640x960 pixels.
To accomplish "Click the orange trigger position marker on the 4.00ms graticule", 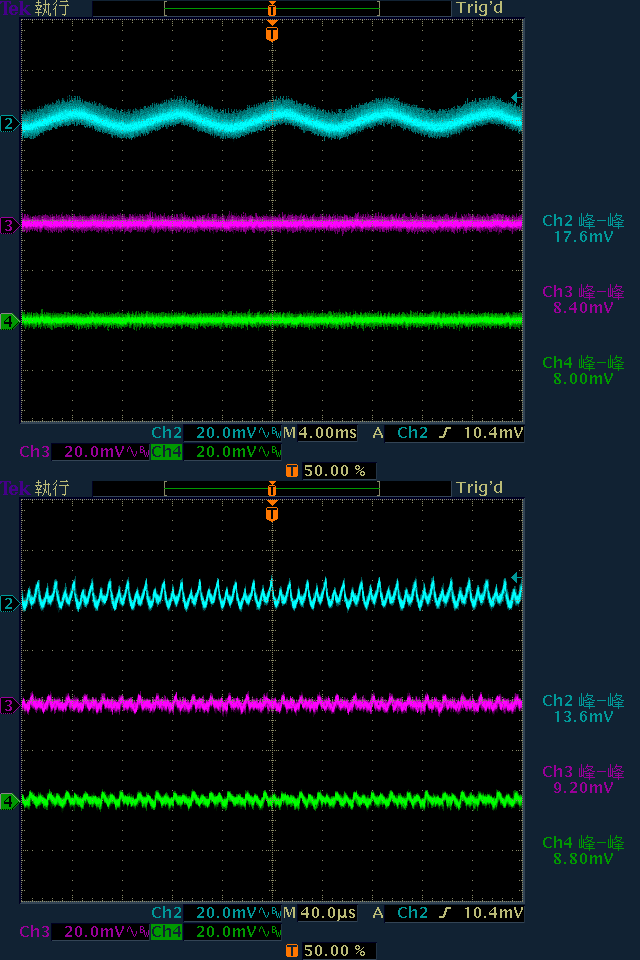I will pos(272,32).
